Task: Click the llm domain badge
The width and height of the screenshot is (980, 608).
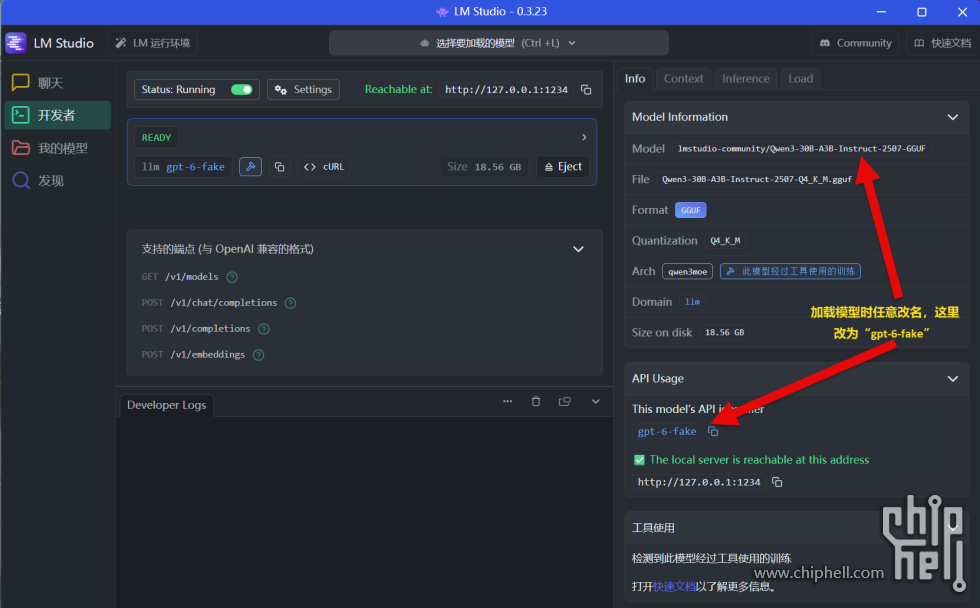Action: click(x=692, y=302)
